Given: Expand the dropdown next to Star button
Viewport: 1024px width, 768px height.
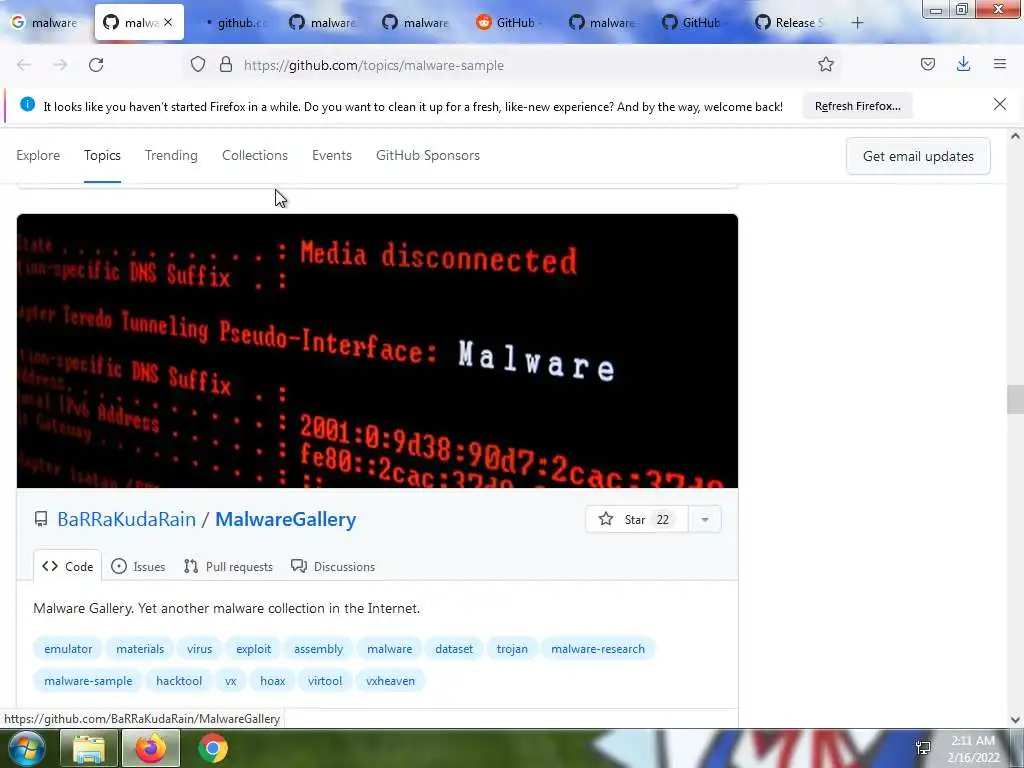Looking at the screenshot, I should pos(705,519).
